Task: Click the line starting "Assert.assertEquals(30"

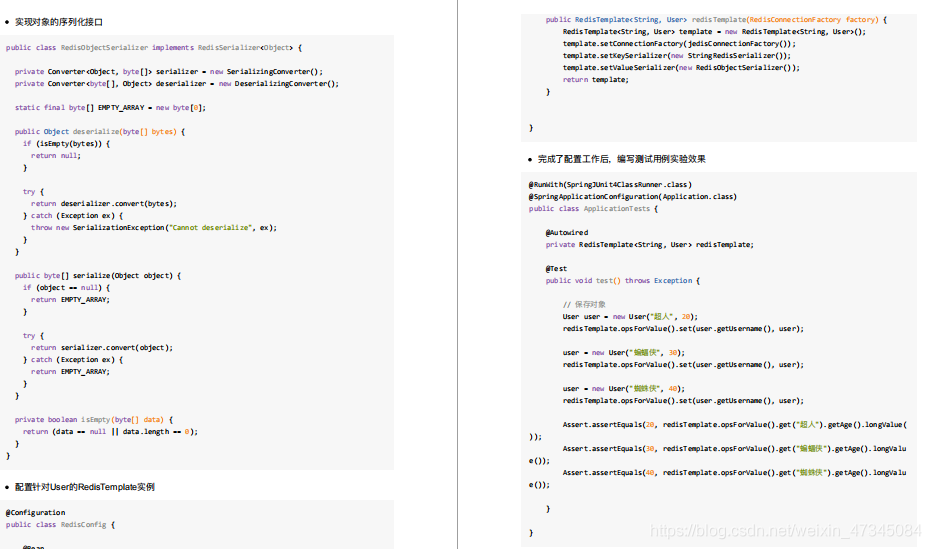Action: 735,449
